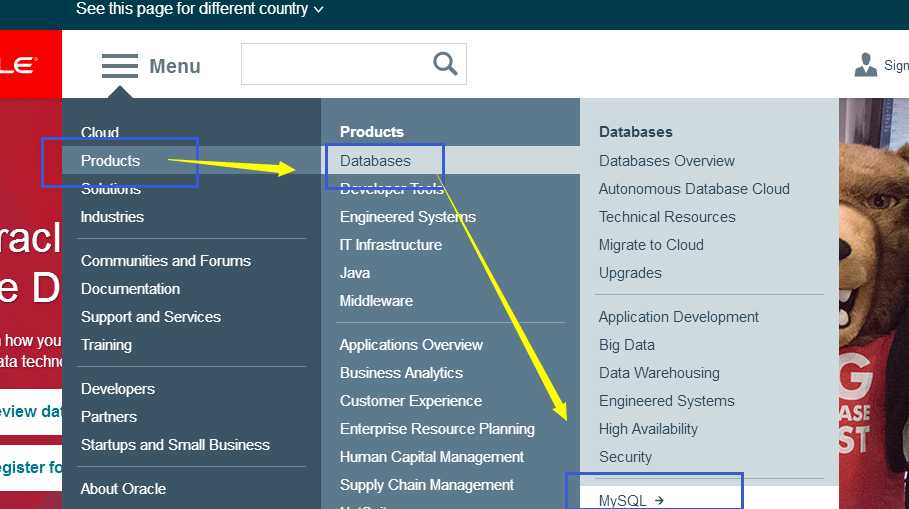This screenshot has width=909, height=509.
Task: Click the Databases Overview link
Action: [667, 161]
